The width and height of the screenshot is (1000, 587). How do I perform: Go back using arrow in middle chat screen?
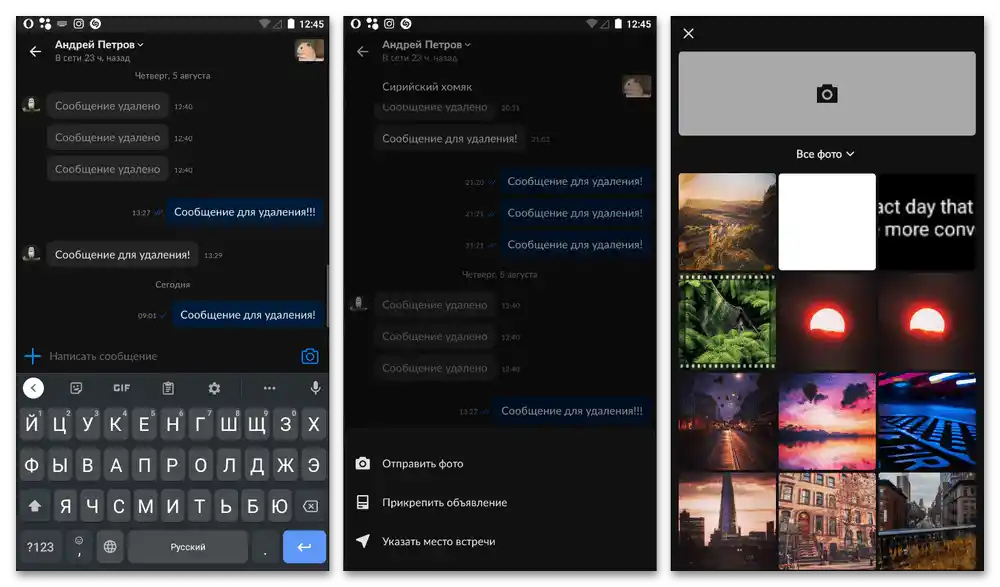pos(362,51)
